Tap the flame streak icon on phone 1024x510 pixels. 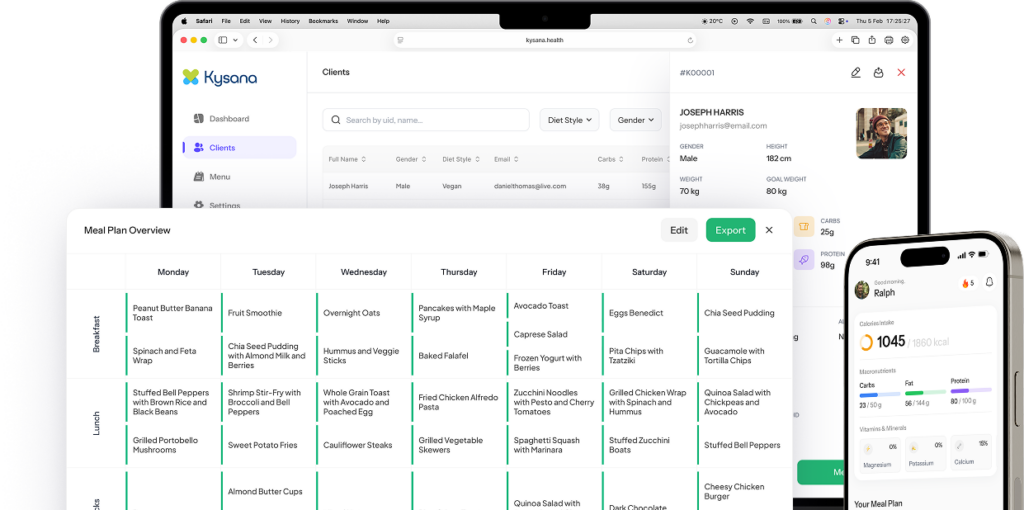[x=964, y=283]
